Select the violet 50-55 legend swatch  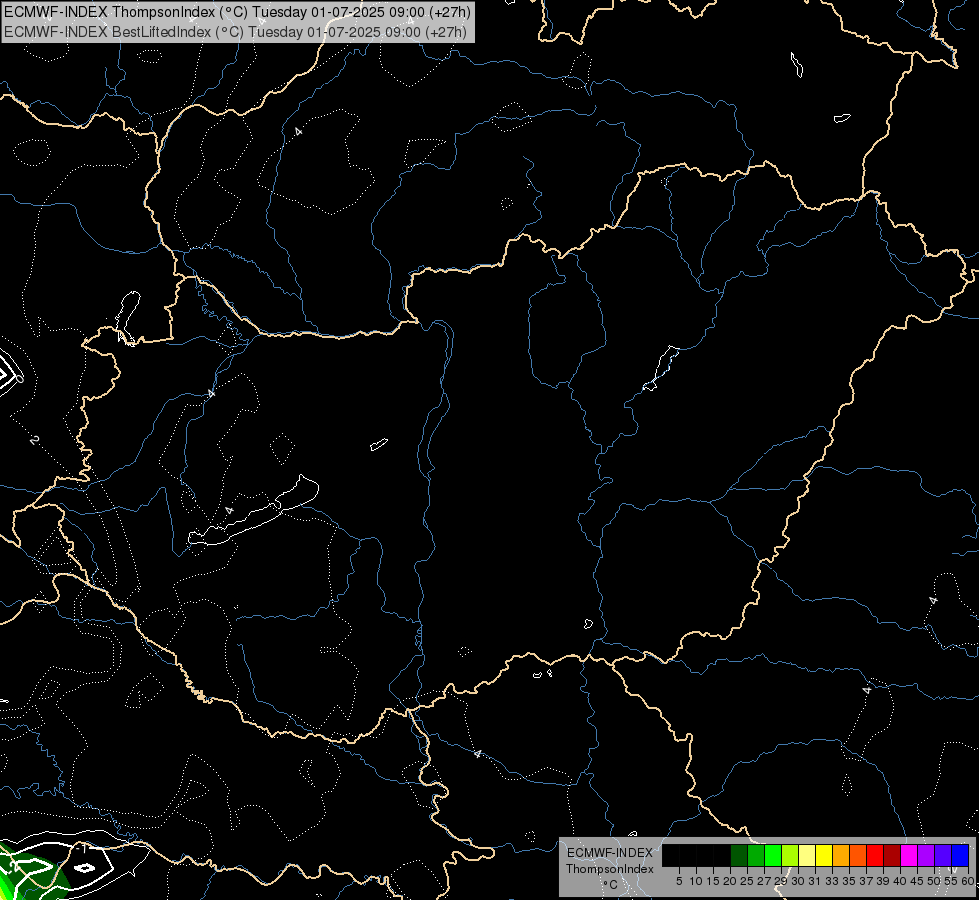click(943, 855)
